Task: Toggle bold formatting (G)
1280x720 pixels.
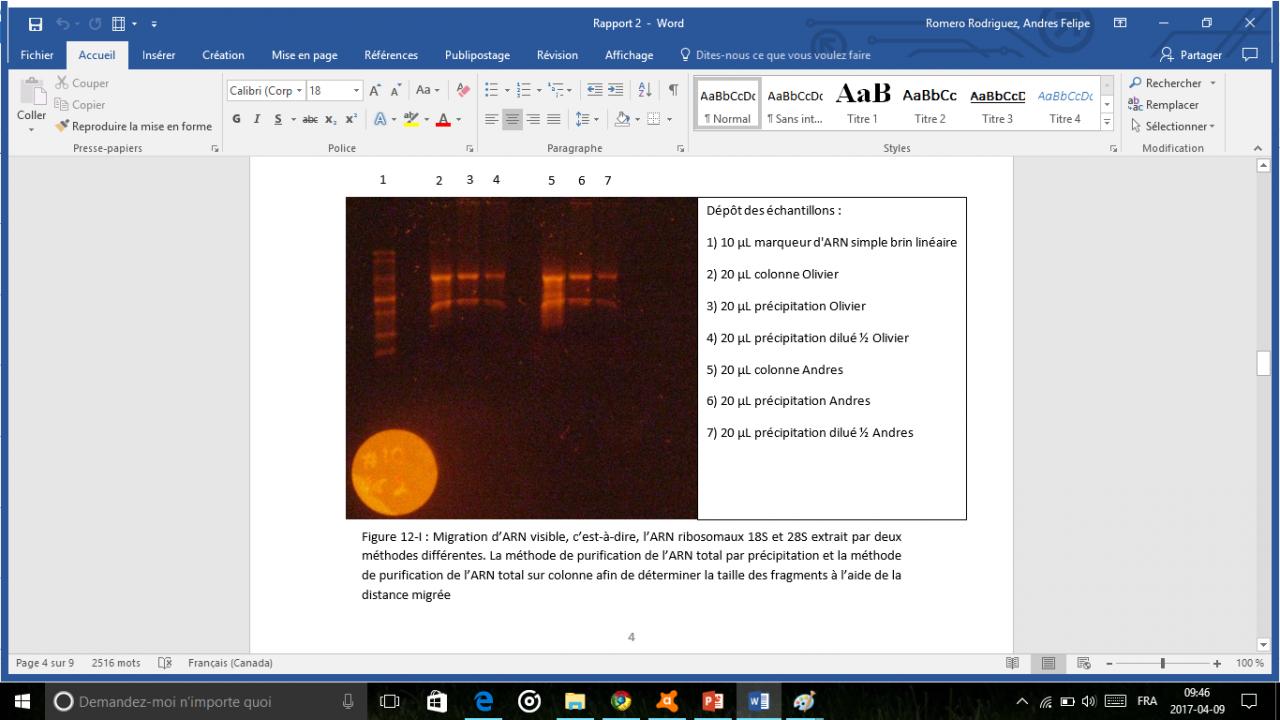Action: pyautogui.click(x=237, y=119)
